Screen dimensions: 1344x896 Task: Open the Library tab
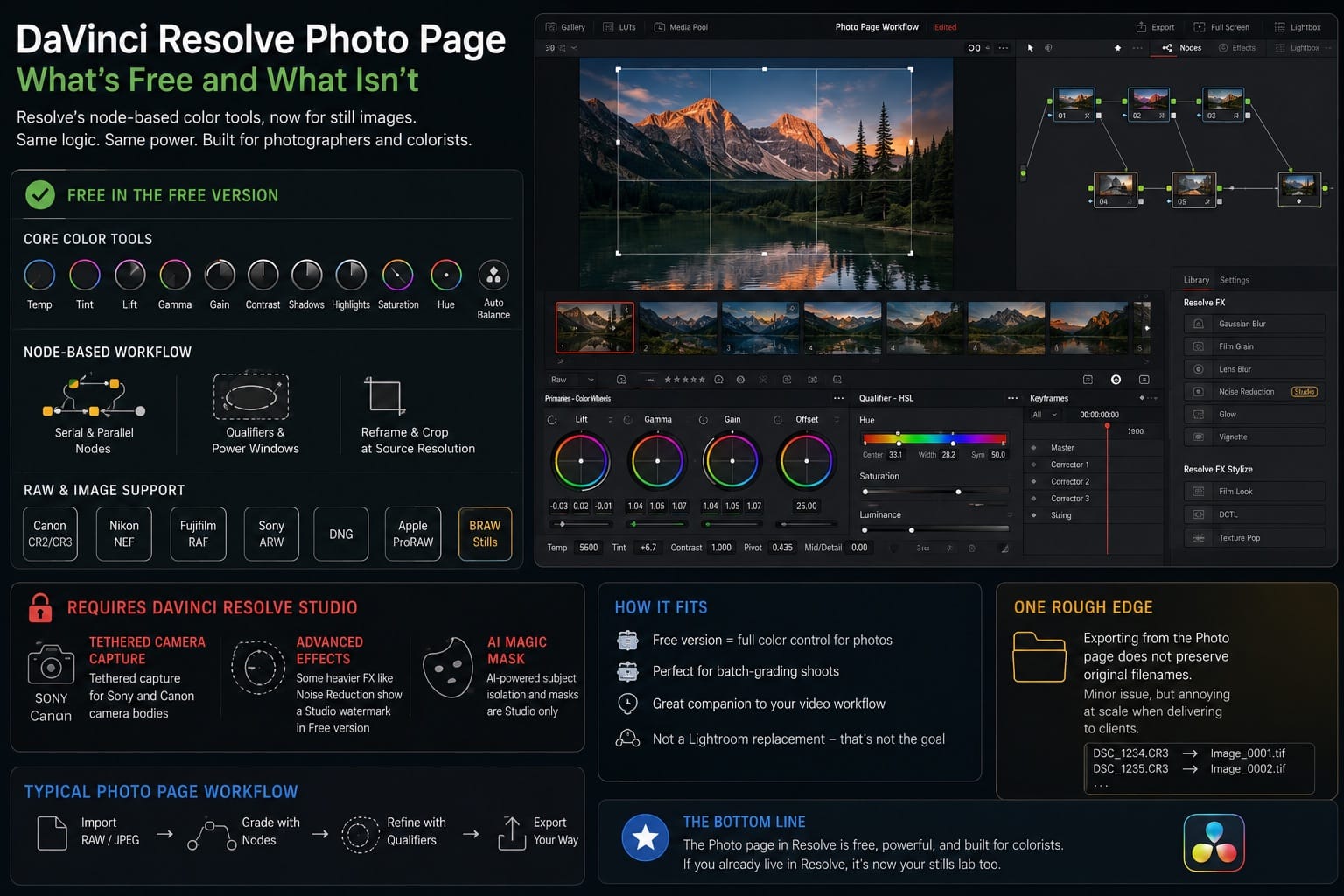[x=1196, y=280]
